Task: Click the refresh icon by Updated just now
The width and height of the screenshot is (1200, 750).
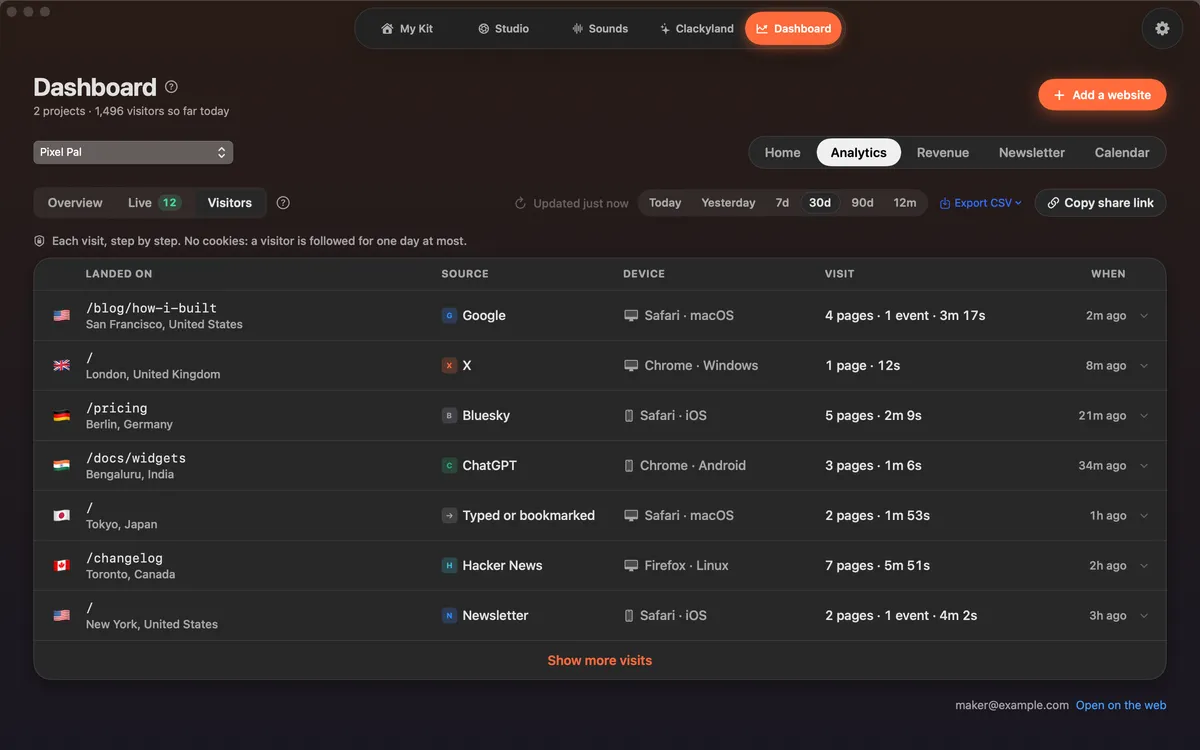Action: click(520, 203)
